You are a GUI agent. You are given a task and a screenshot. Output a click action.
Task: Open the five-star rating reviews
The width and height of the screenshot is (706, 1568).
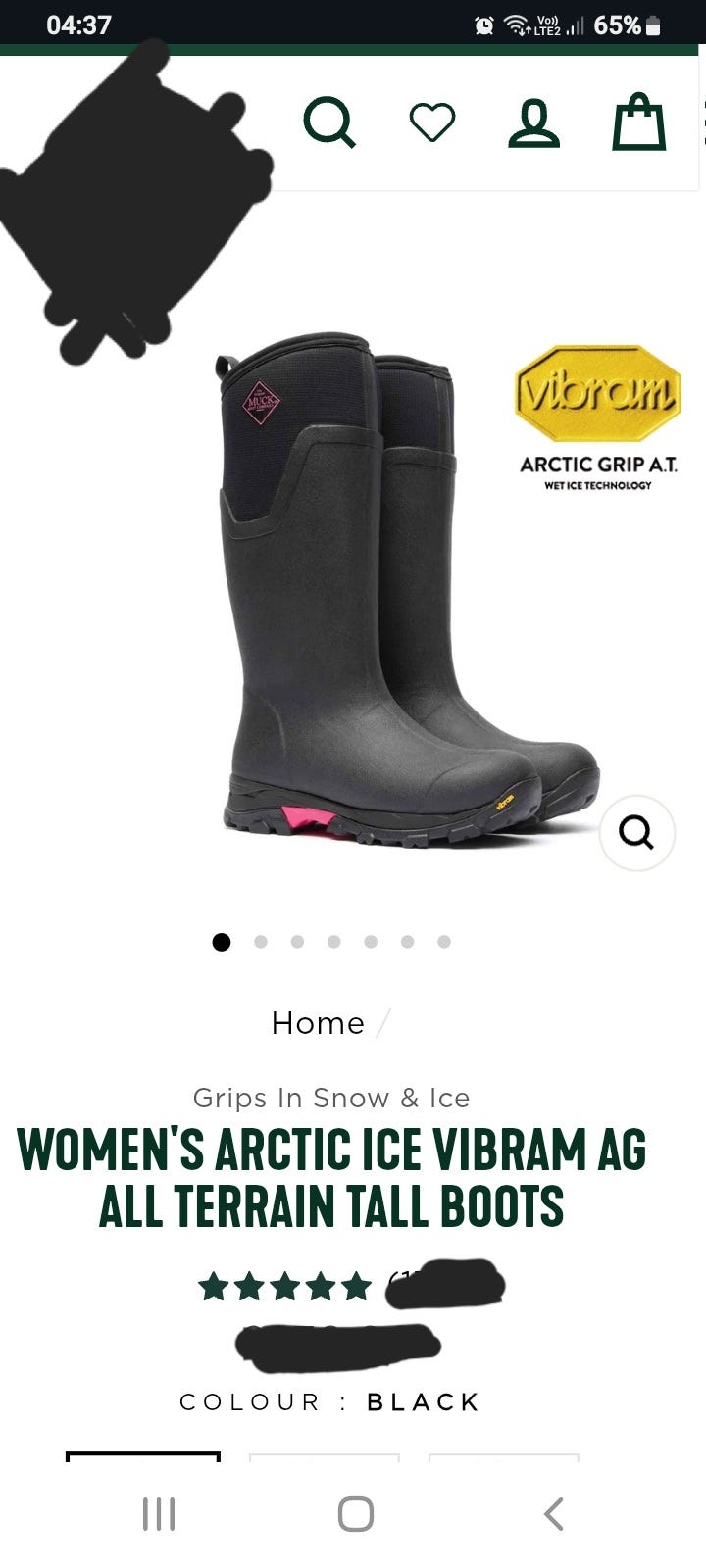click(285, 1286)
